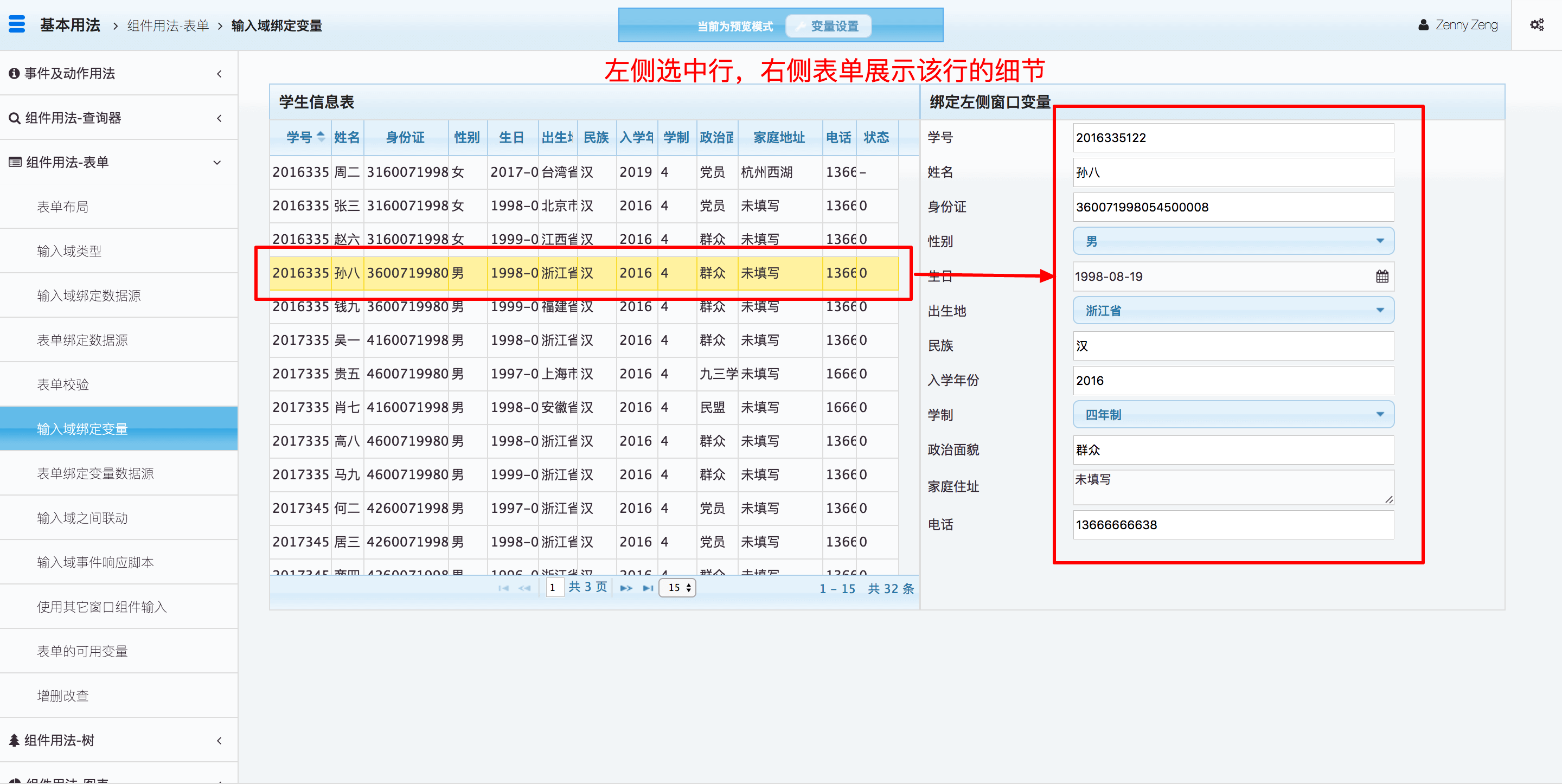This screenshot has width=1562, height=784.
Task: Jump to last page in pager
Action: (x=648, y=588)
